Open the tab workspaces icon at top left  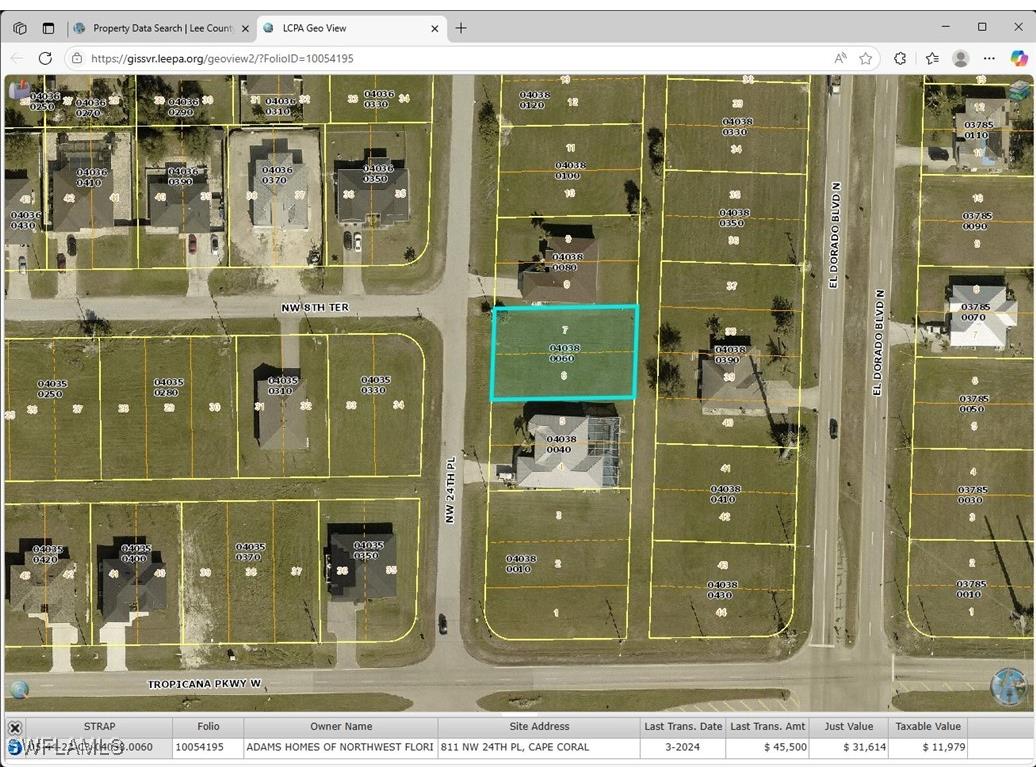(x=19, y=28)
